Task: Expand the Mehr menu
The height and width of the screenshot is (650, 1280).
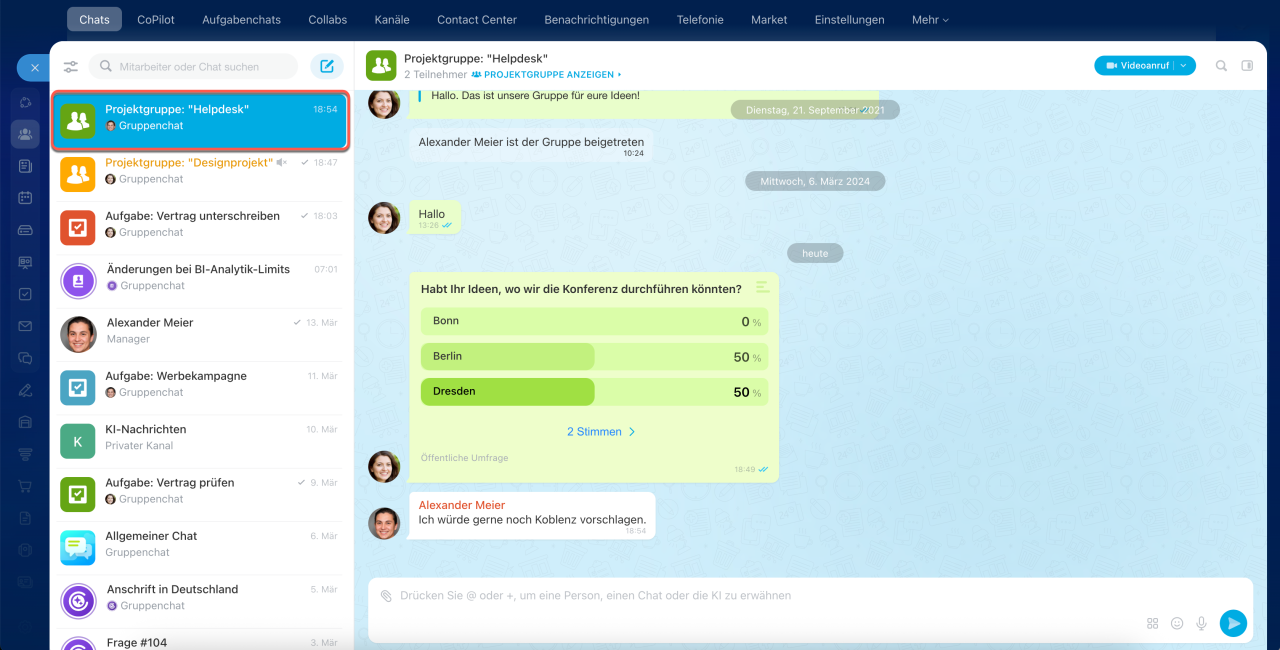Action: [x=930, y=19]
